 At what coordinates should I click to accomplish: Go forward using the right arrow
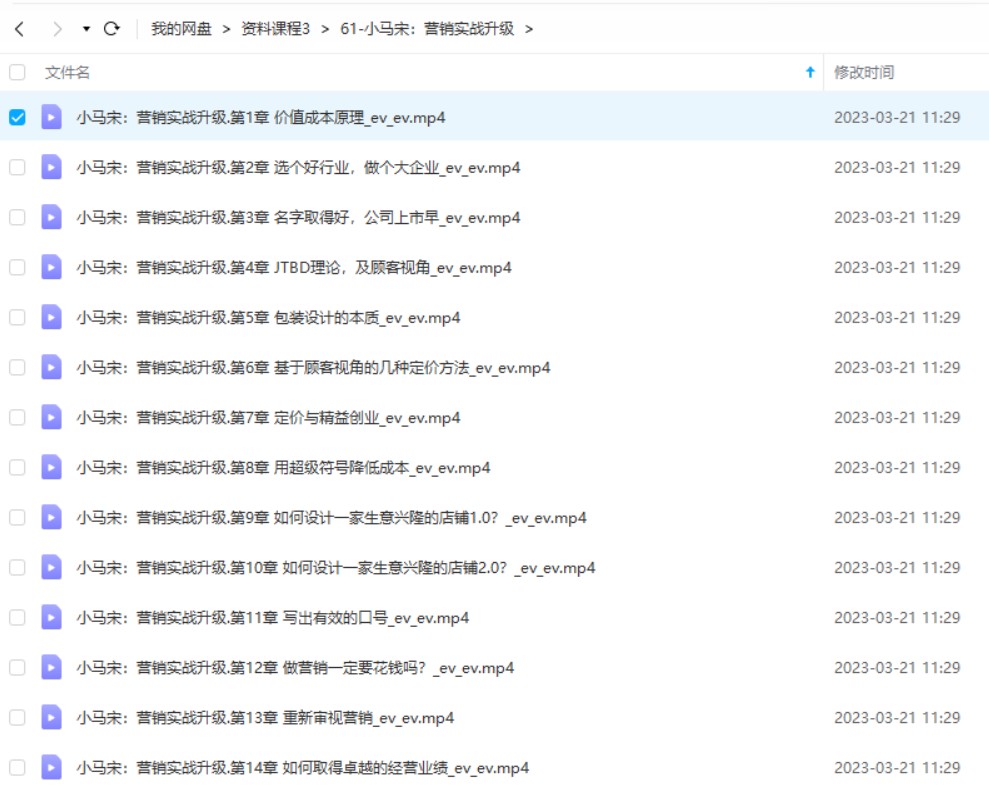(x=57, y=29)
